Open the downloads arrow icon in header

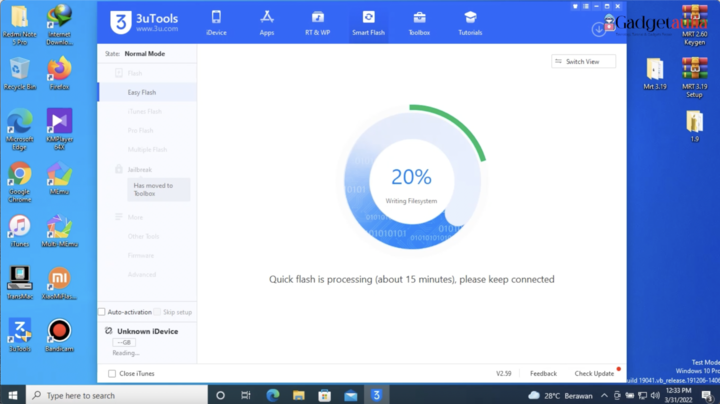click(598, 30)
